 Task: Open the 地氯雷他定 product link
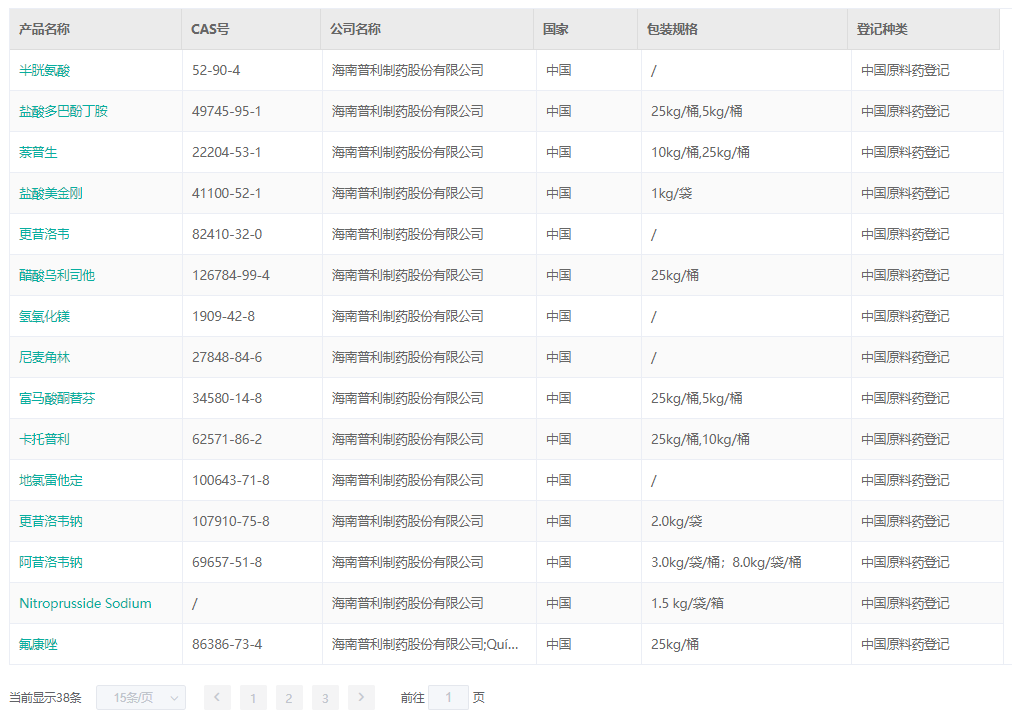[x=50, y=480]
